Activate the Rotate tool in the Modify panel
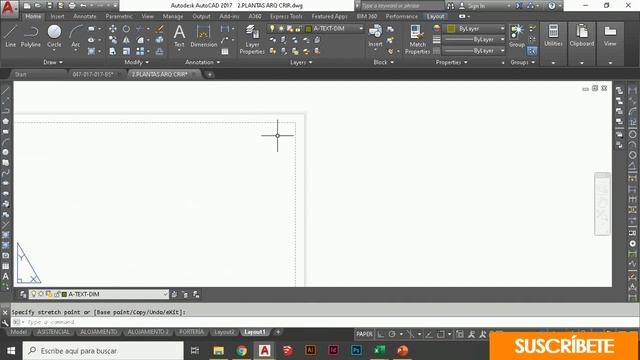 click(x=127, y=29)
